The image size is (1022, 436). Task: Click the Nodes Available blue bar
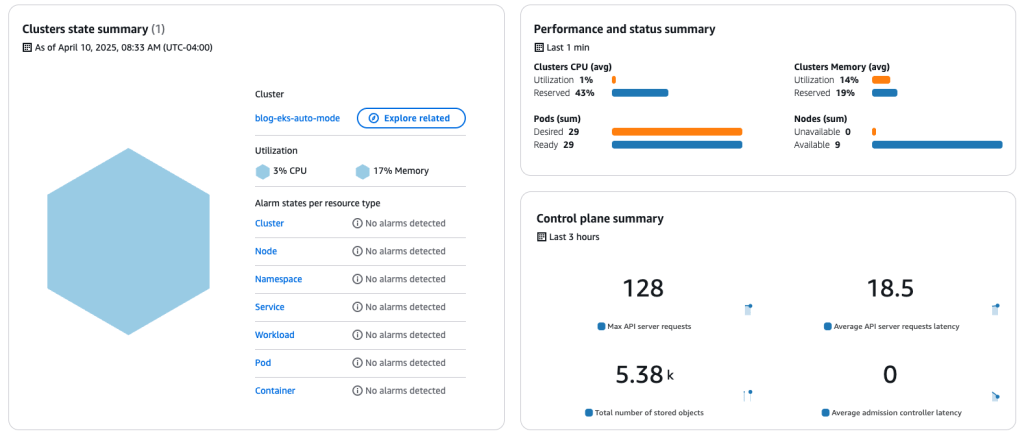936,145
